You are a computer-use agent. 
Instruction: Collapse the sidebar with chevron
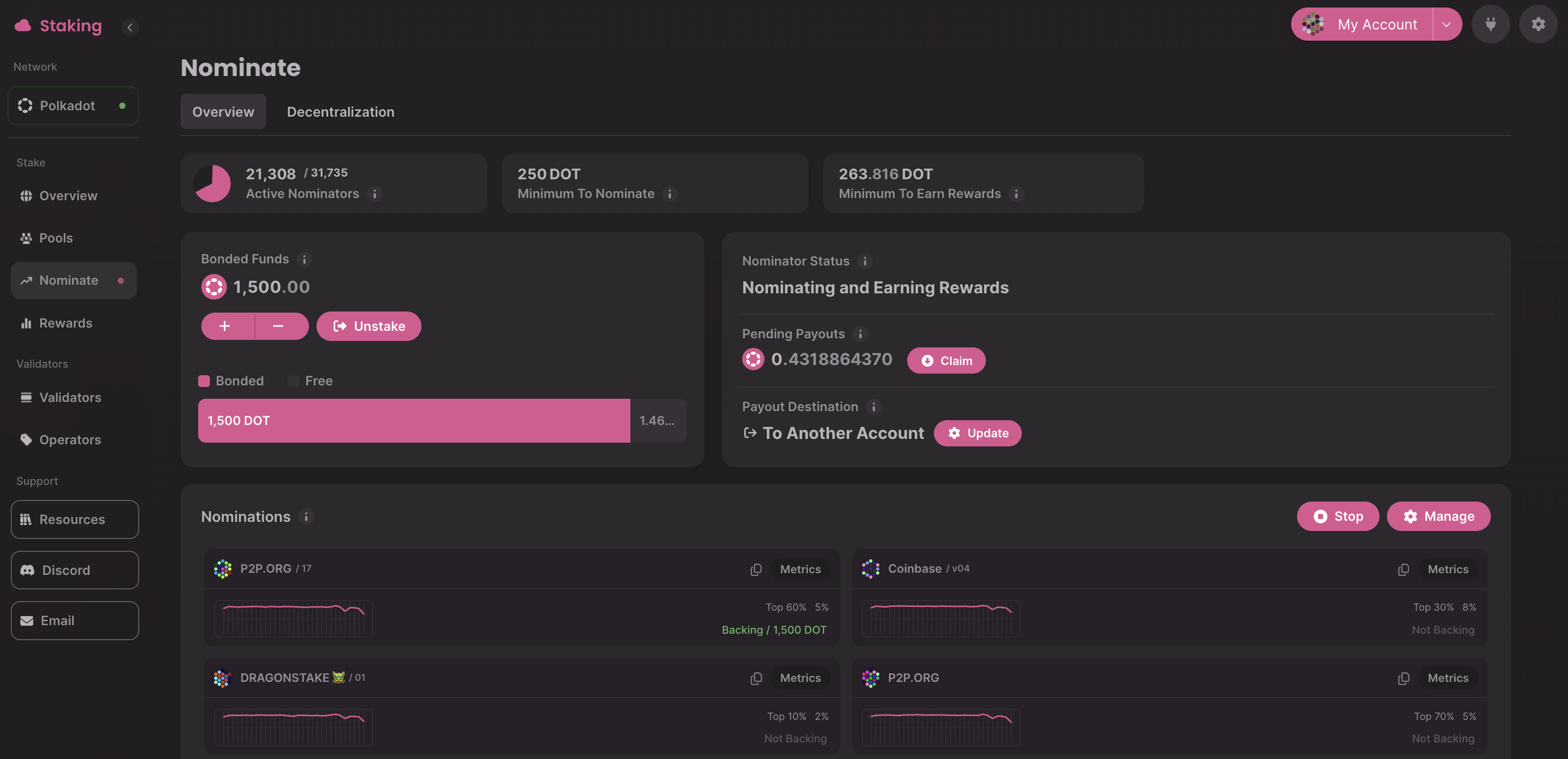pyautogui.click(x=130, y=27)
